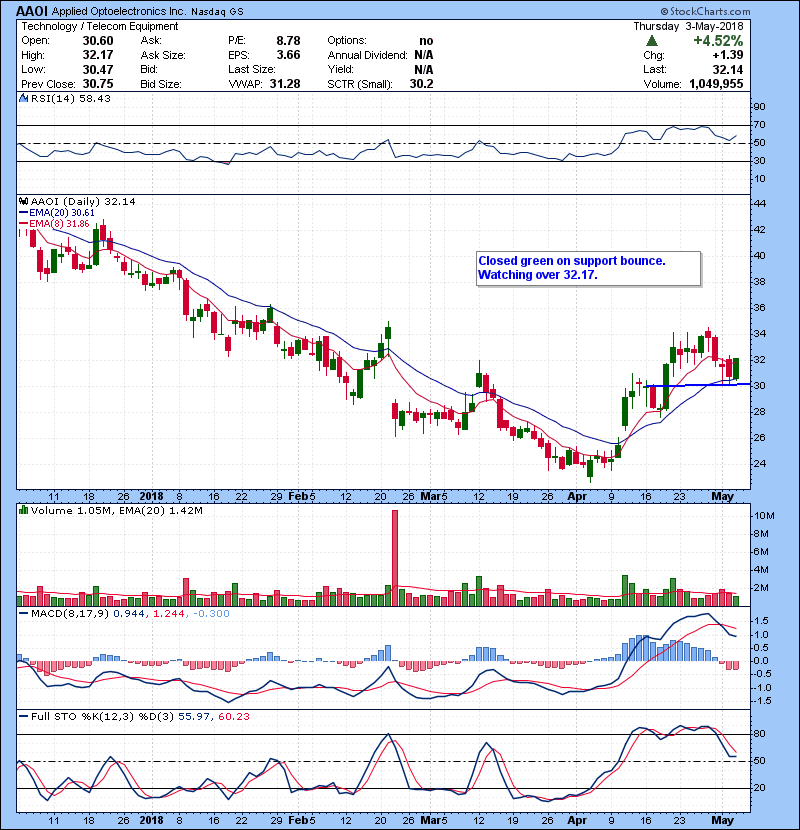Image resolution: width=800 pixels, height=830 pixels.
Task: Click the "Last Size:" field label
Action: tap(251, 69)
